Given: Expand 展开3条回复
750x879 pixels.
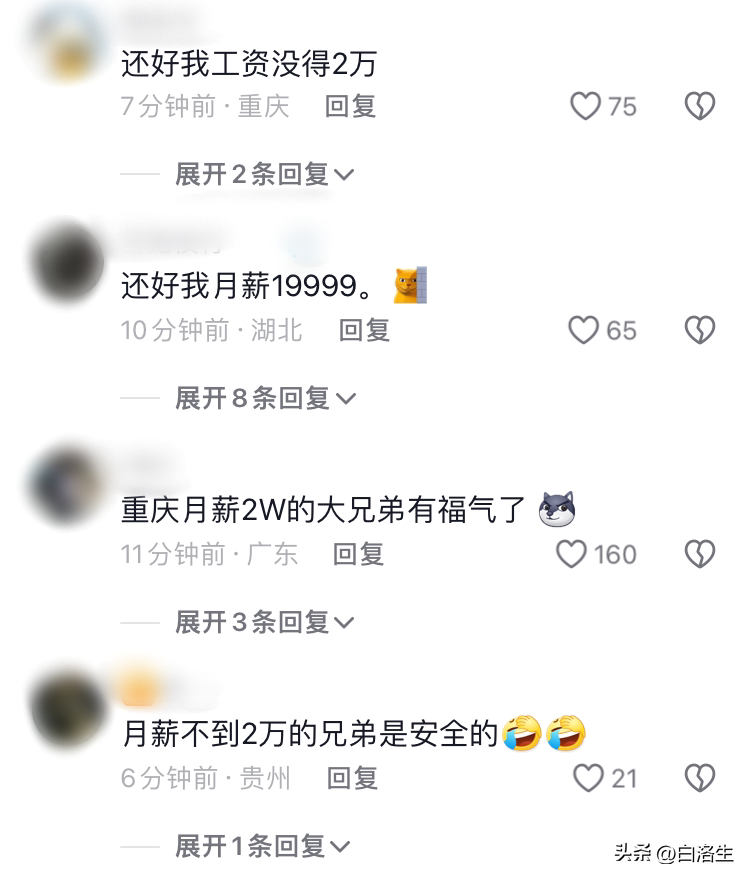Looking at the screenshot, I should [x=265, y=622].
